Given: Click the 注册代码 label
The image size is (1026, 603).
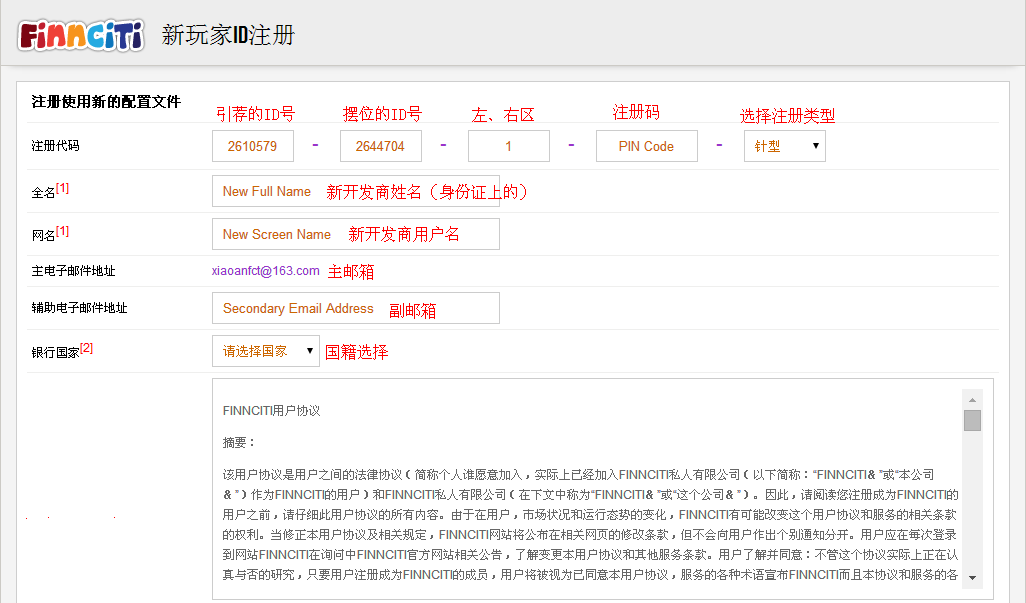Looking at the screenshot, I should pyautogui.click(x=55, y=146).
